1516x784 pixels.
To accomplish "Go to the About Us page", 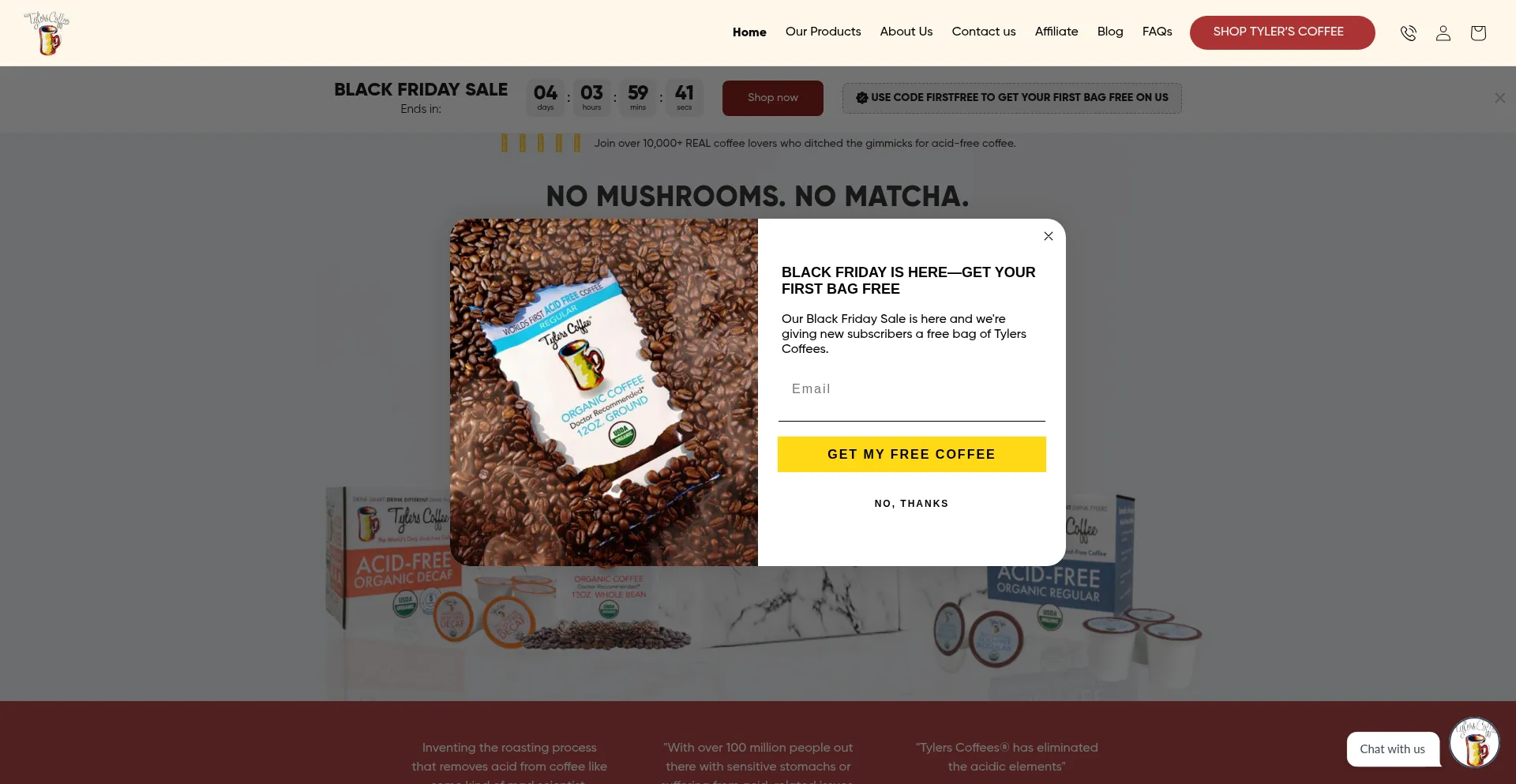I will click(x=906, y=32).
